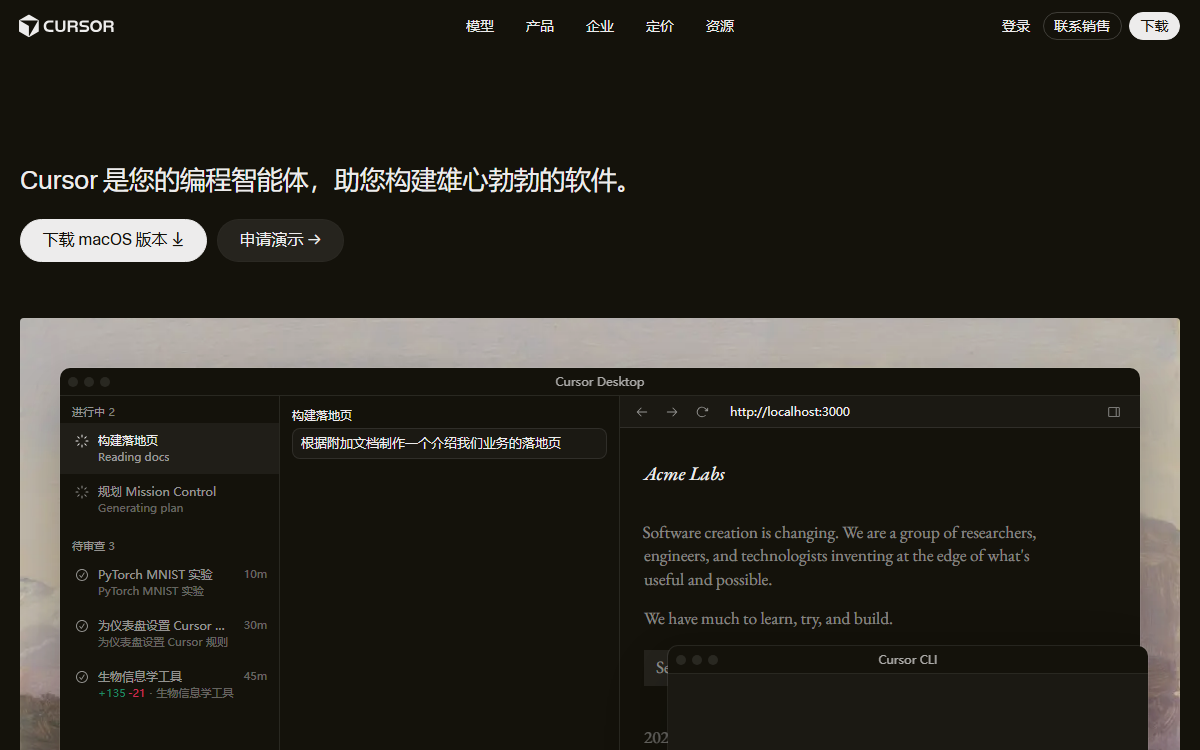Click the 'We have much to learn' line
The width and height of the screenshot is (1200, 750).
(768, 619)
